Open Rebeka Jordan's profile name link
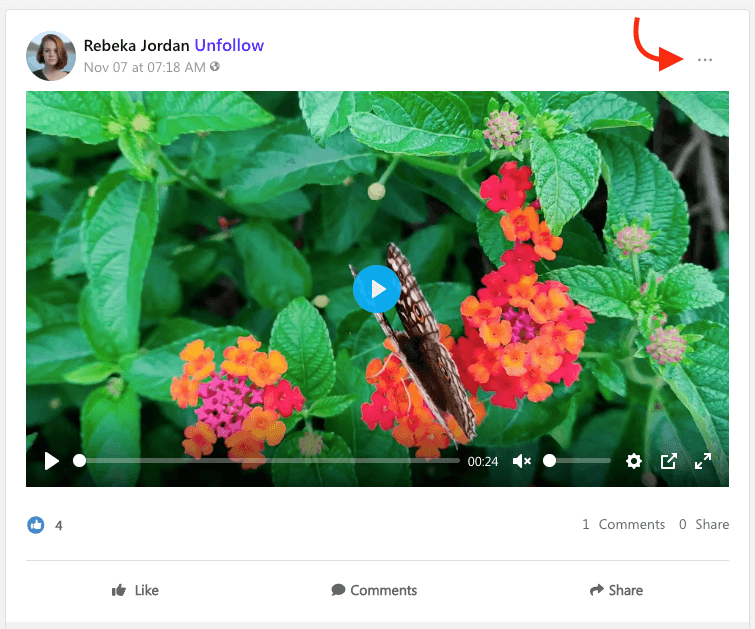The image size is (755, 629). coord(136,46)
